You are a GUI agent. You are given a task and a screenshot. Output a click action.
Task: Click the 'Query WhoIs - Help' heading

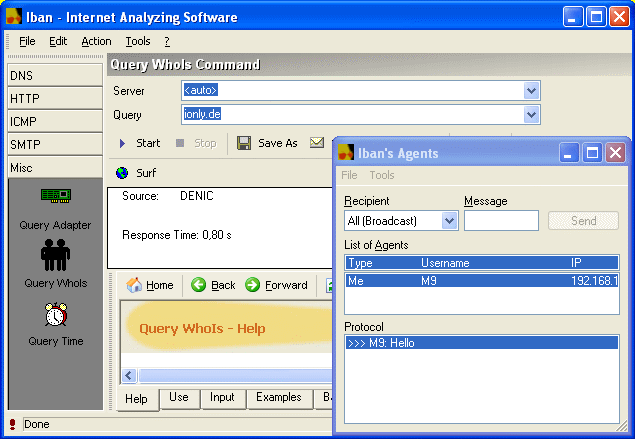tap(202, 328)
